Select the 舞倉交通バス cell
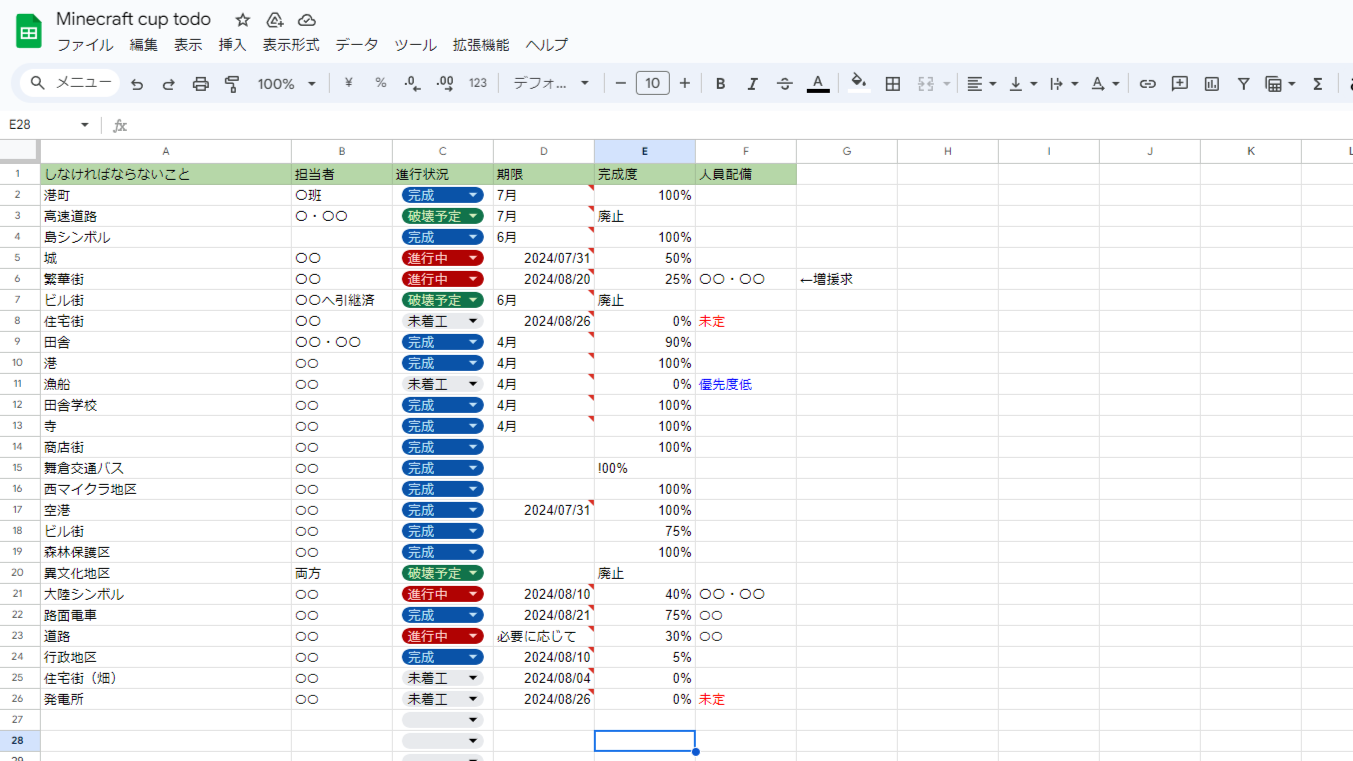1353x761 pixels. [x=166, y=468]
